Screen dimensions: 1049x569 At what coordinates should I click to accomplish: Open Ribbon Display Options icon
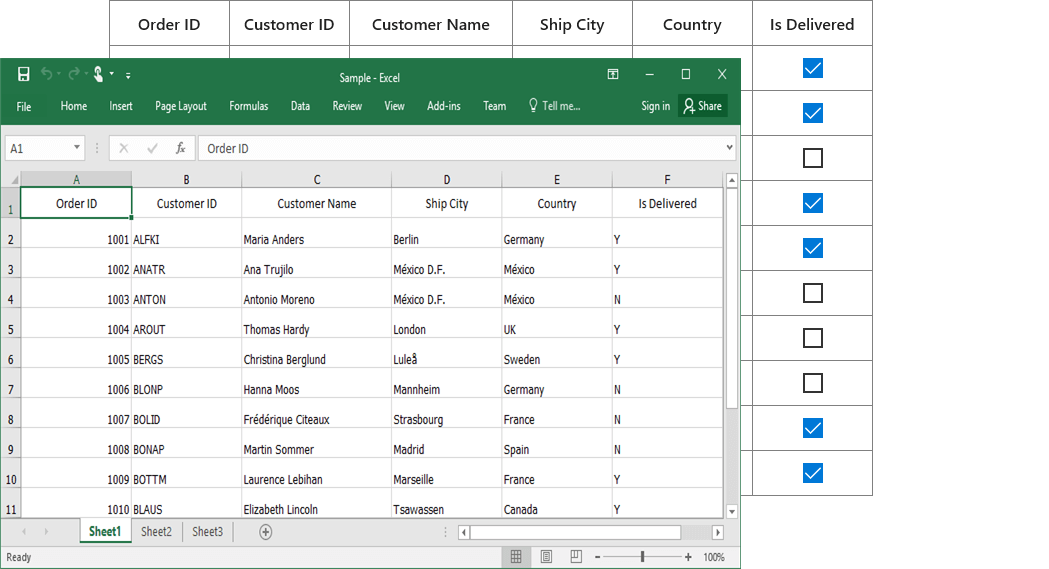pyautogui.click(x=613, y=74)
